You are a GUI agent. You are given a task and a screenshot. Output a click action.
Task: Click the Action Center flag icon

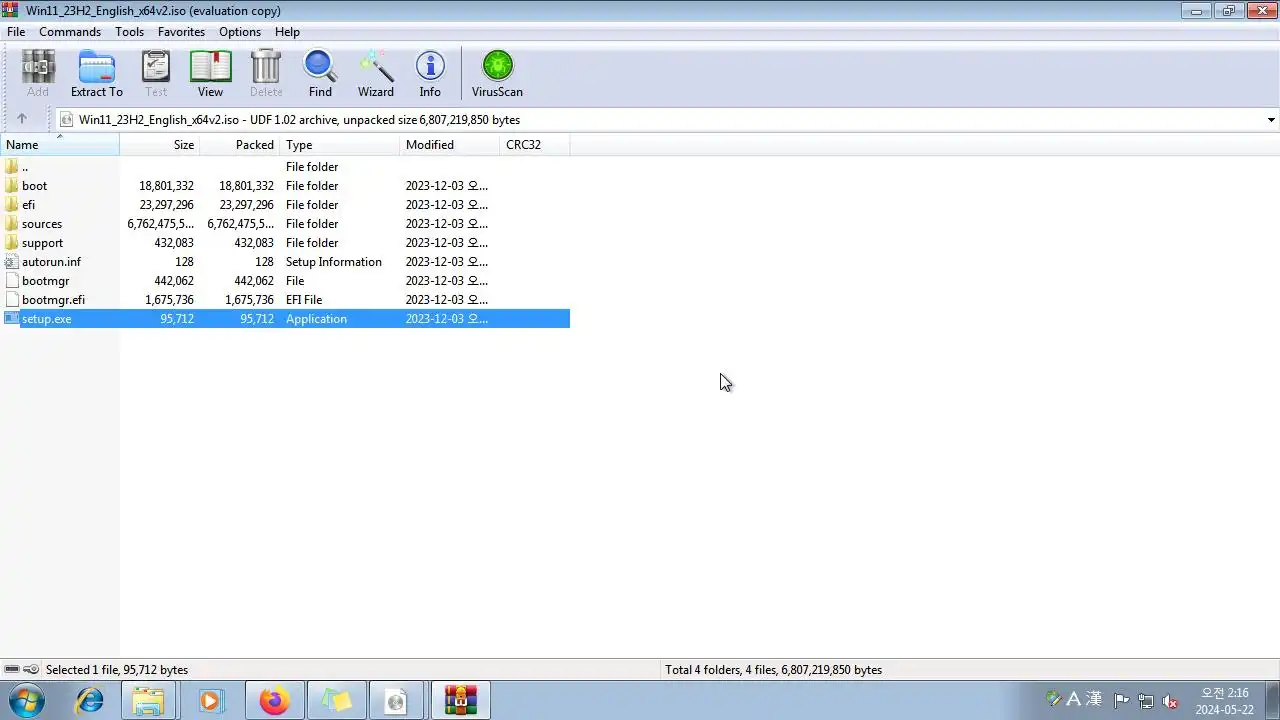click(1122, 701)
